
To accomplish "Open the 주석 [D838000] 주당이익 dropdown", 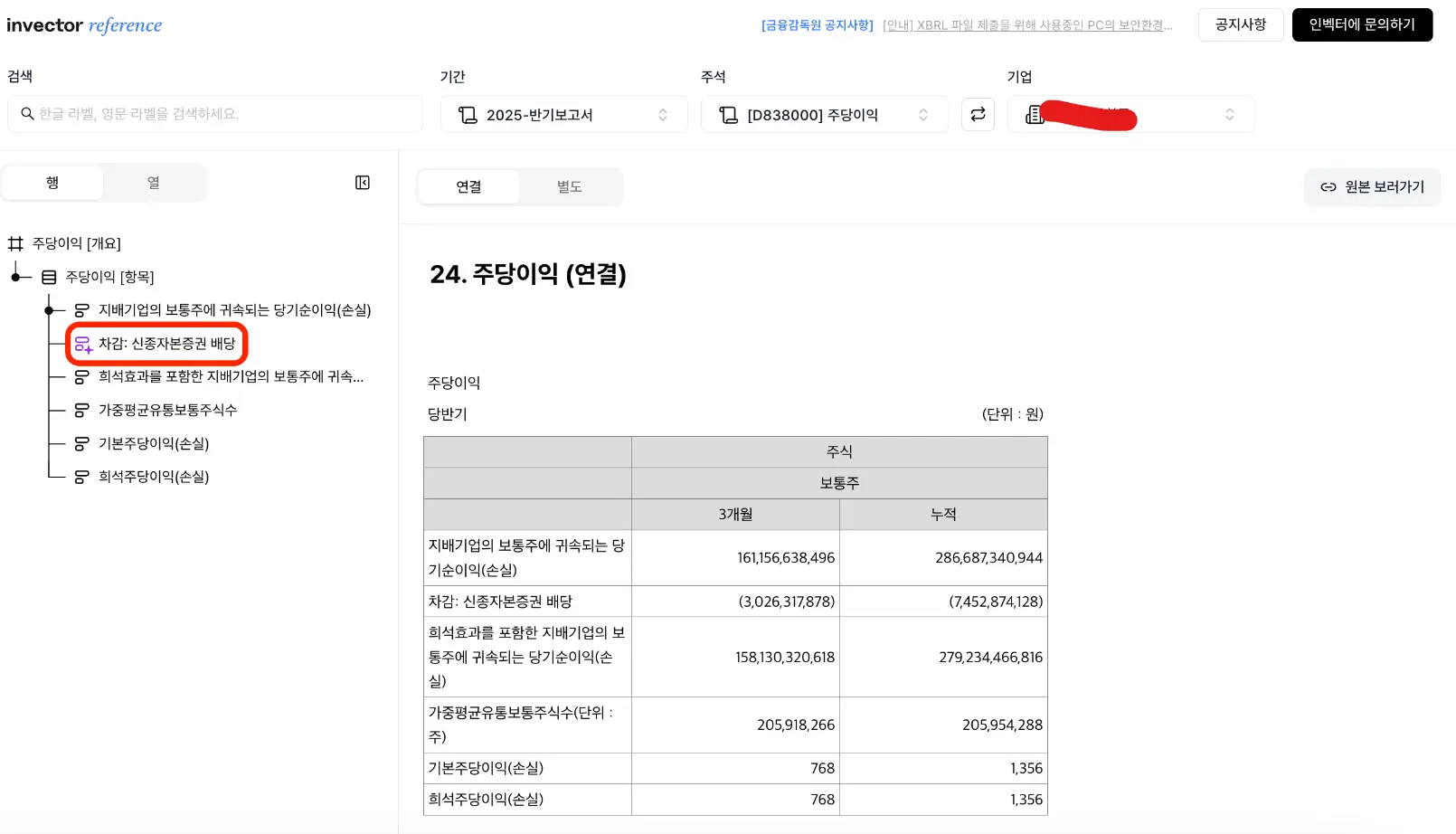I will point(824,115).
